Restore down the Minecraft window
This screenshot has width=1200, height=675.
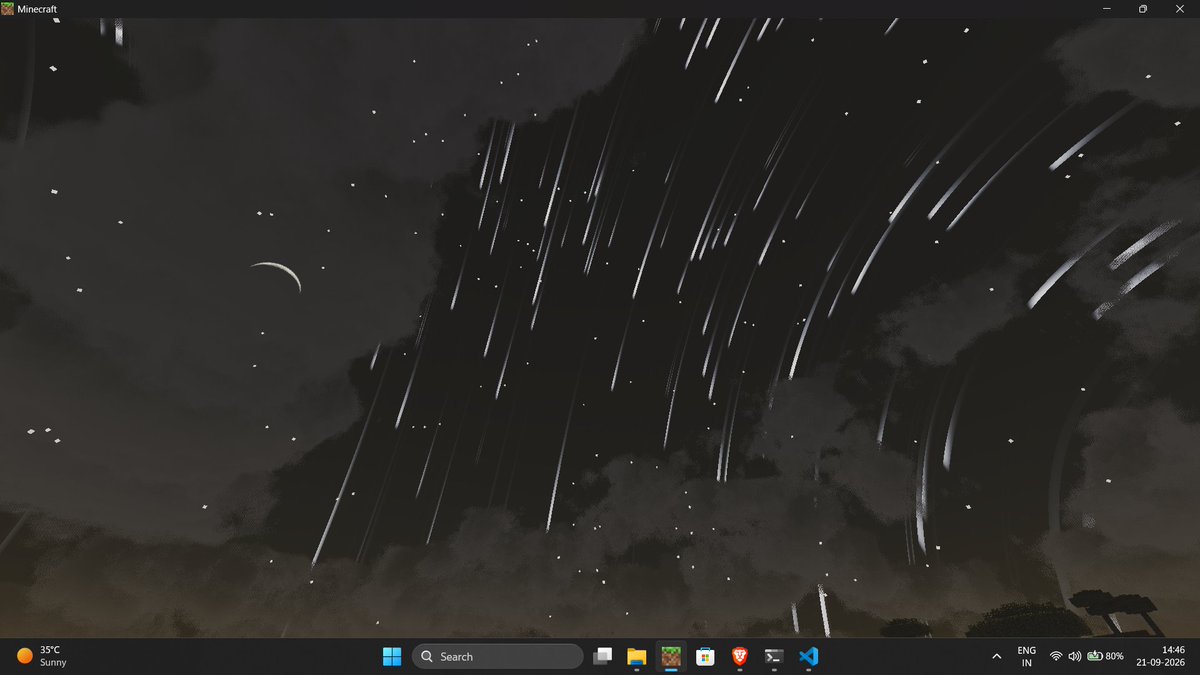point(1142,8)
